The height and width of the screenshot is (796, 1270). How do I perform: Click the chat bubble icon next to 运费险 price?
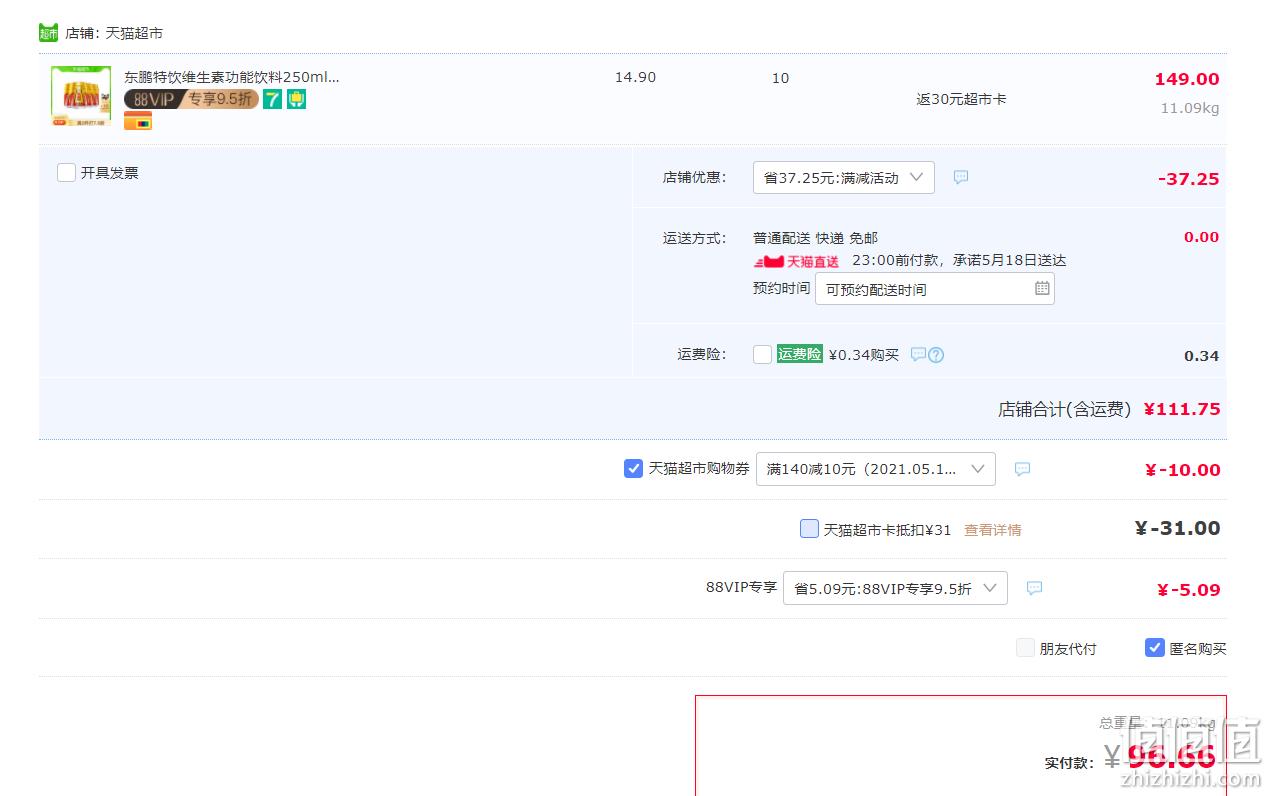918,354
